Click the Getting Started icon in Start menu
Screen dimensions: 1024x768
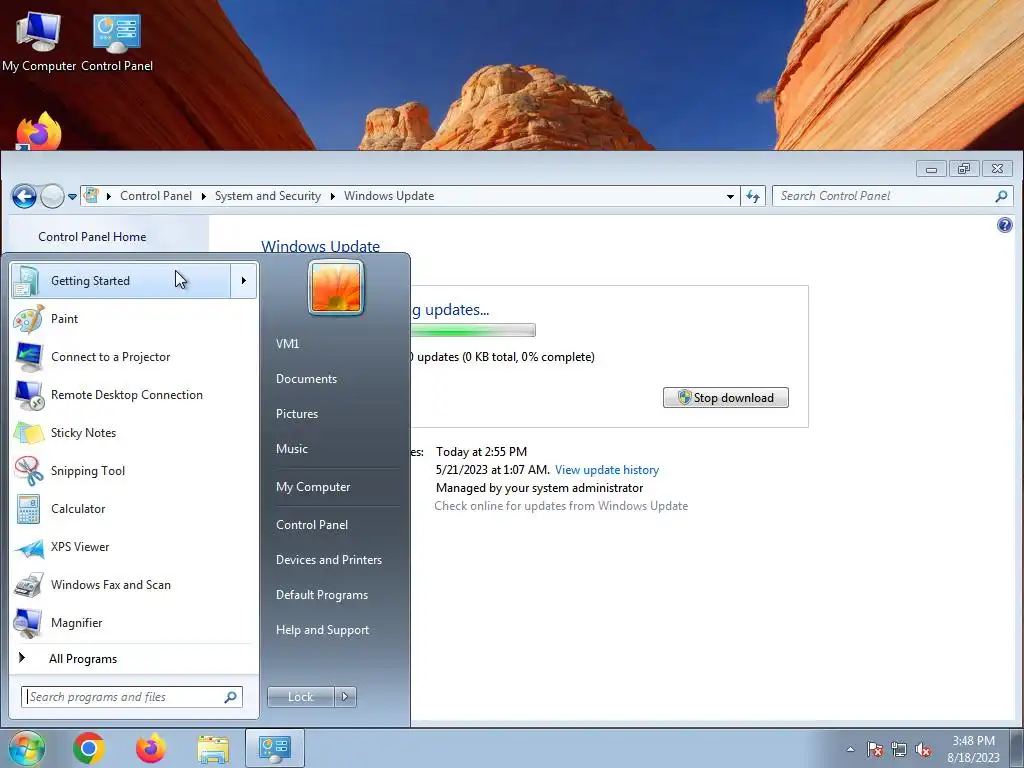pyautogui.click(x=27, y=281)
